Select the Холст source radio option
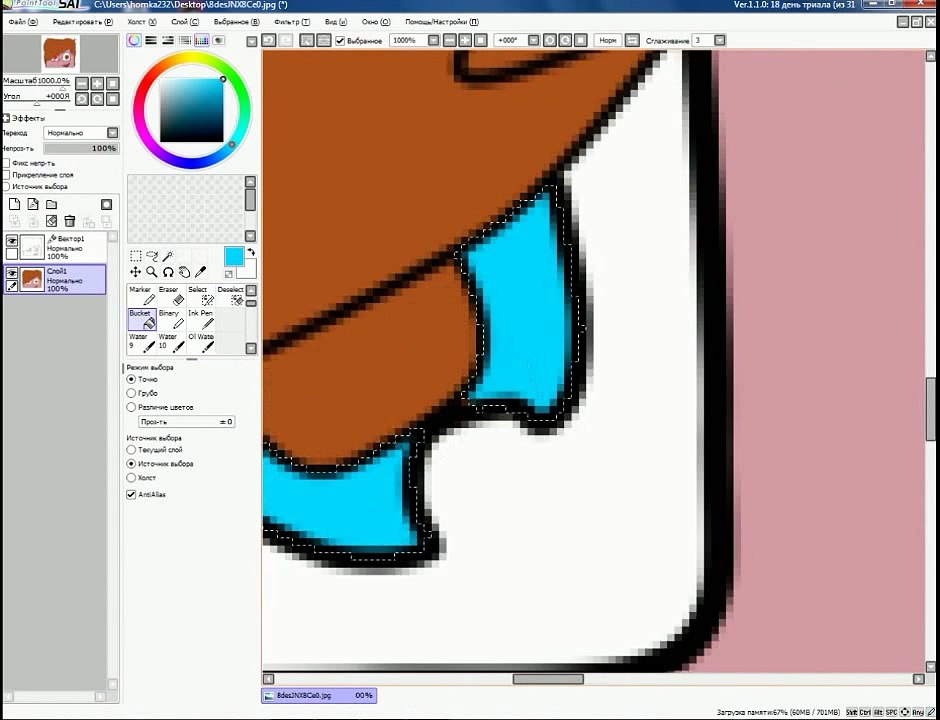This screenshot has width=940, height=720. click(x=131, y=478)
